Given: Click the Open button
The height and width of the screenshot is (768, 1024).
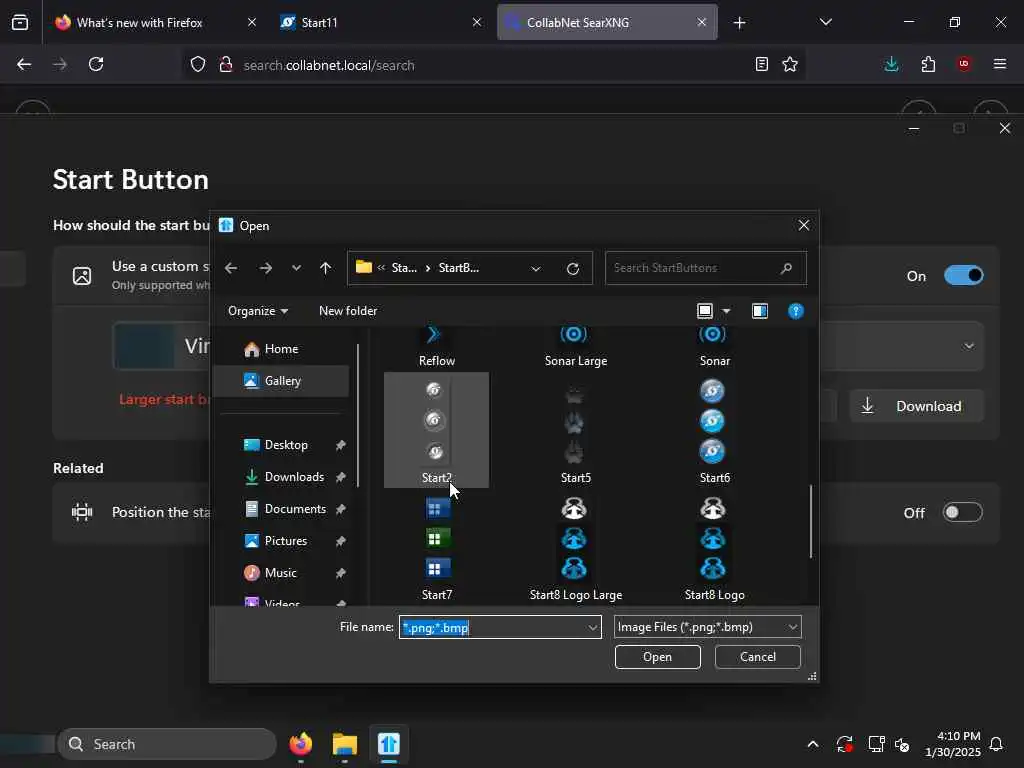Looking at the screenshot, I should [x=657, y=656].
